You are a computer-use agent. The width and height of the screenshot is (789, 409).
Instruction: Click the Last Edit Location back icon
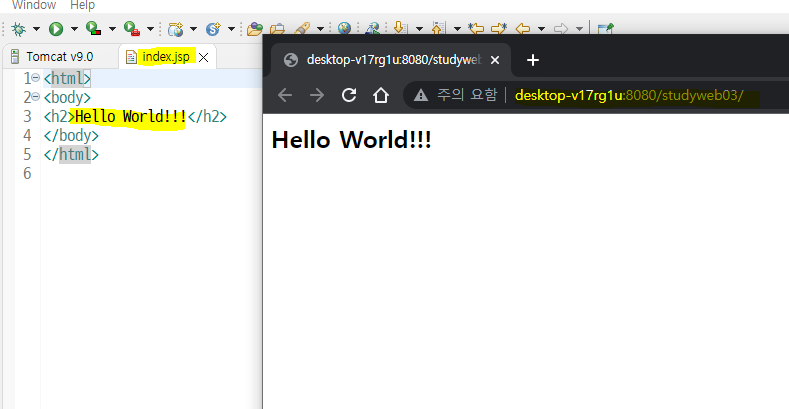click(x=476, y=29)
